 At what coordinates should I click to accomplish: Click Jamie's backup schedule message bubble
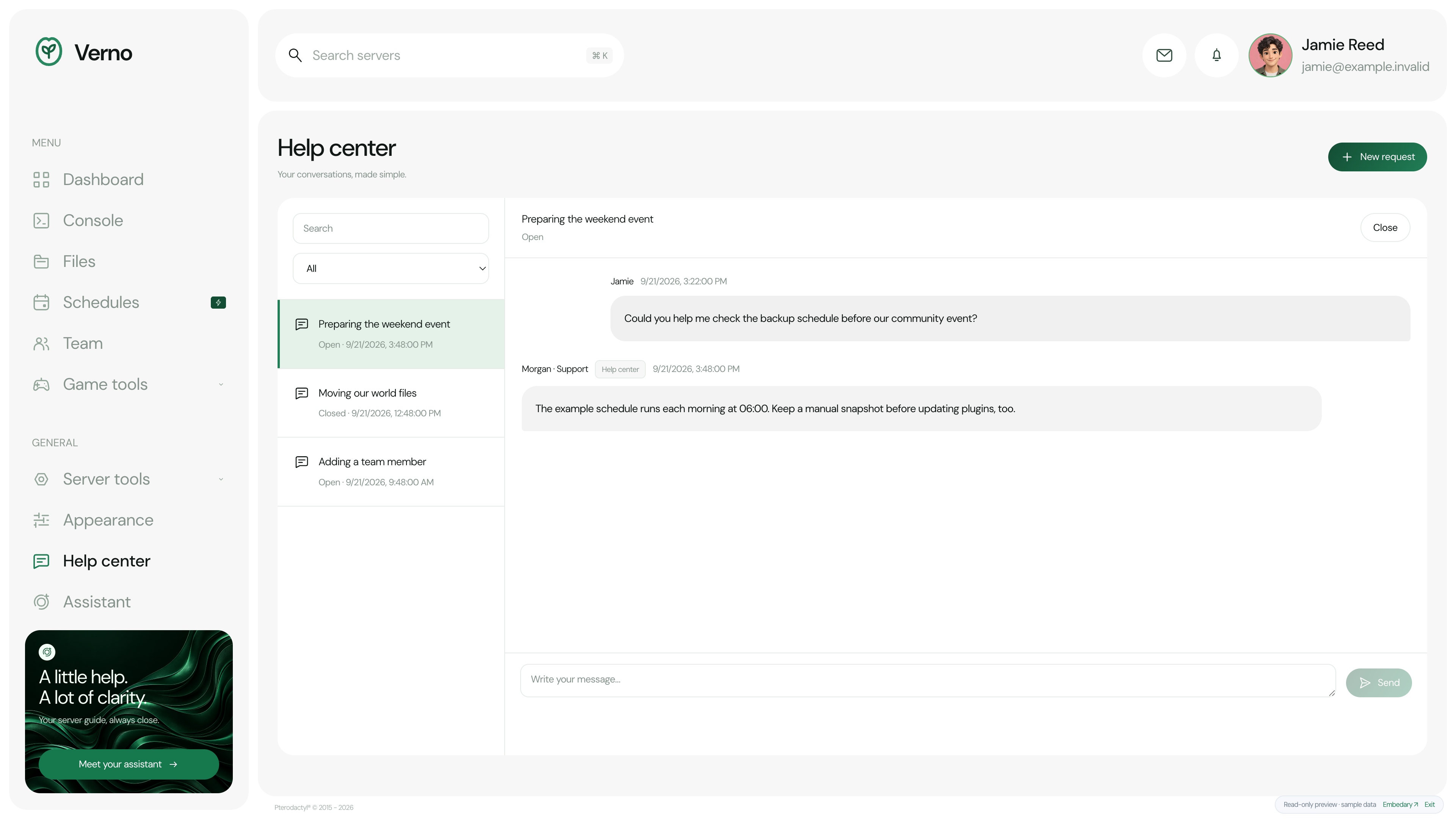(1010, 318)
